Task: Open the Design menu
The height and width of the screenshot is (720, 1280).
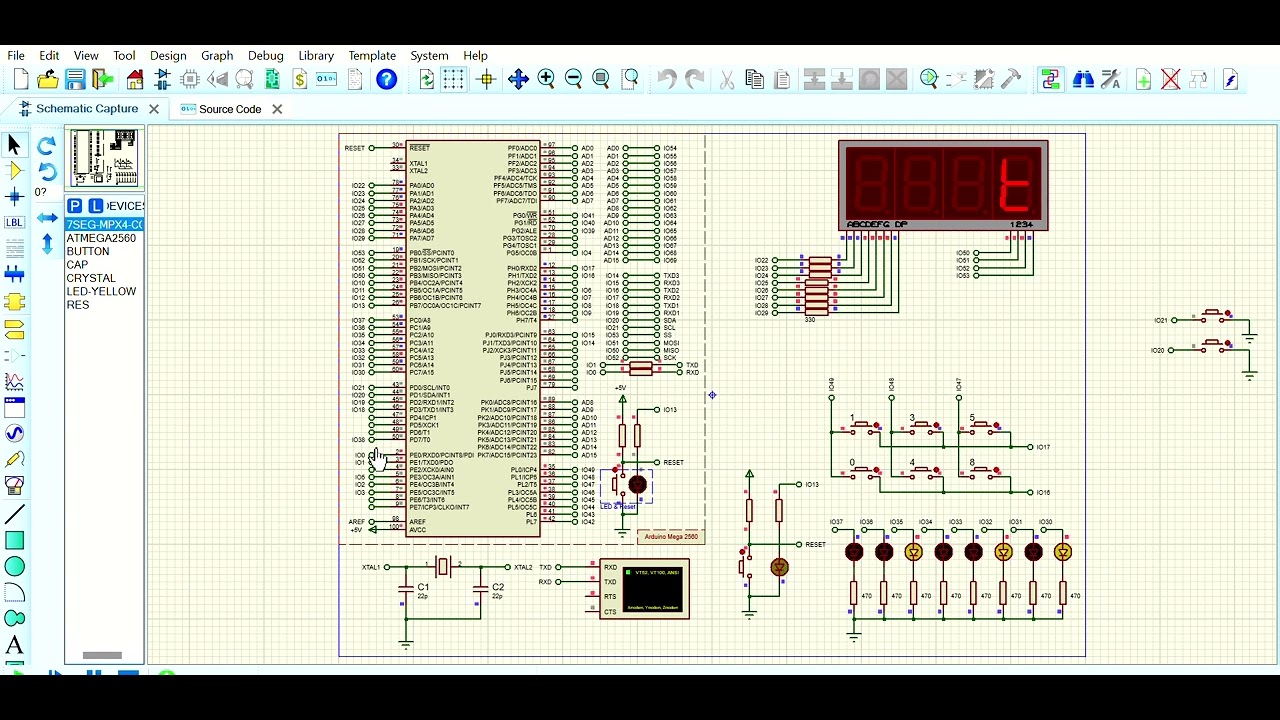Action: tap(168, 56)
